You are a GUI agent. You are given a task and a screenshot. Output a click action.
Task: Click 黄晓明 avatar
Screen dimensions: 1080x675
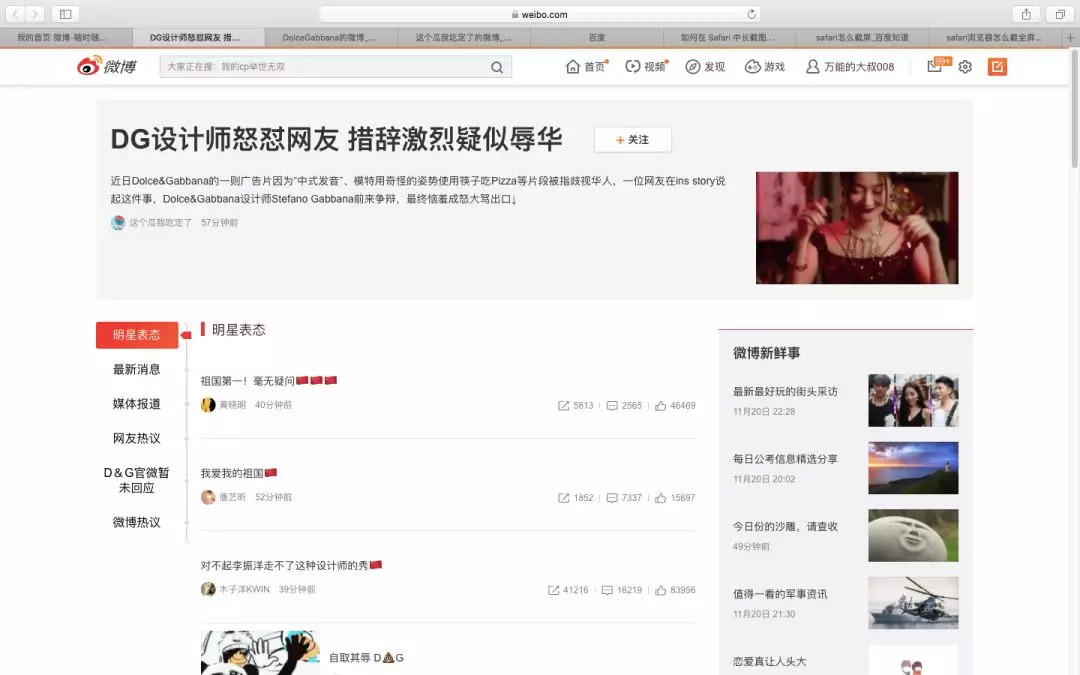[x=208, y=405]
